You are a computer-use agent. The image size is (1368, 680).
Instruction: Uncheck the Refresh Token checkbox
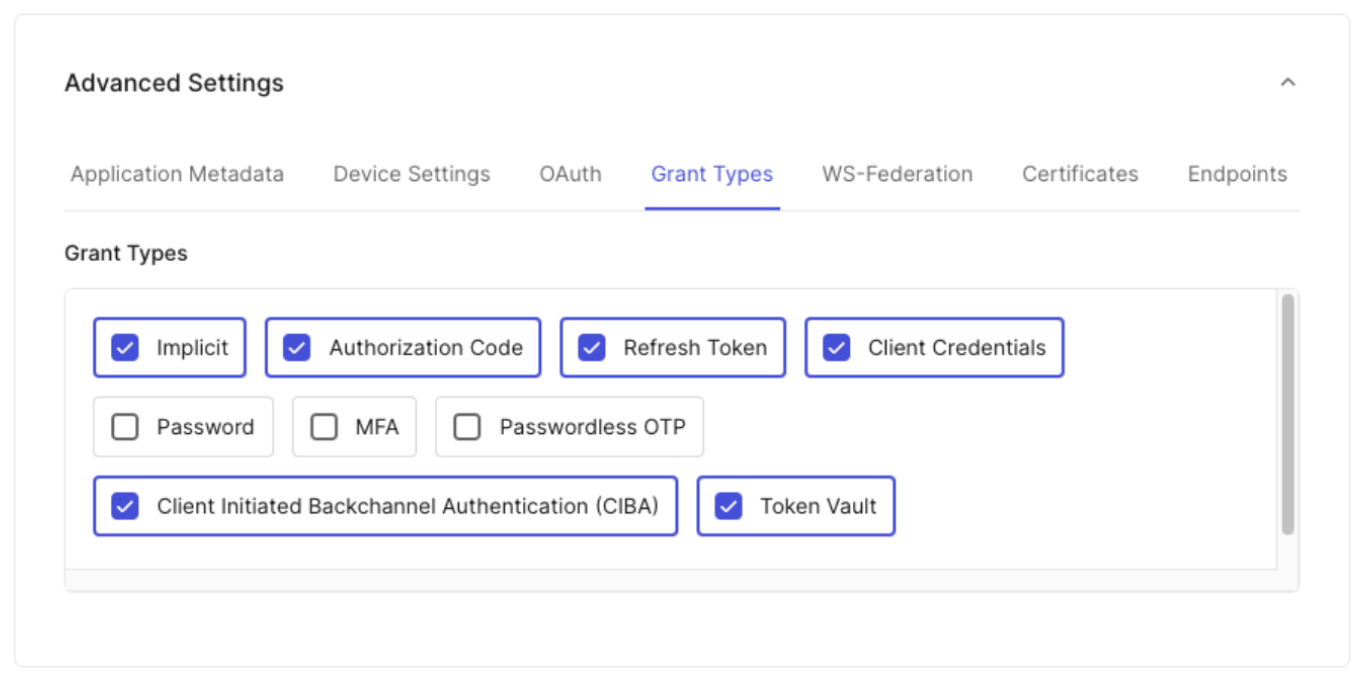592,348
